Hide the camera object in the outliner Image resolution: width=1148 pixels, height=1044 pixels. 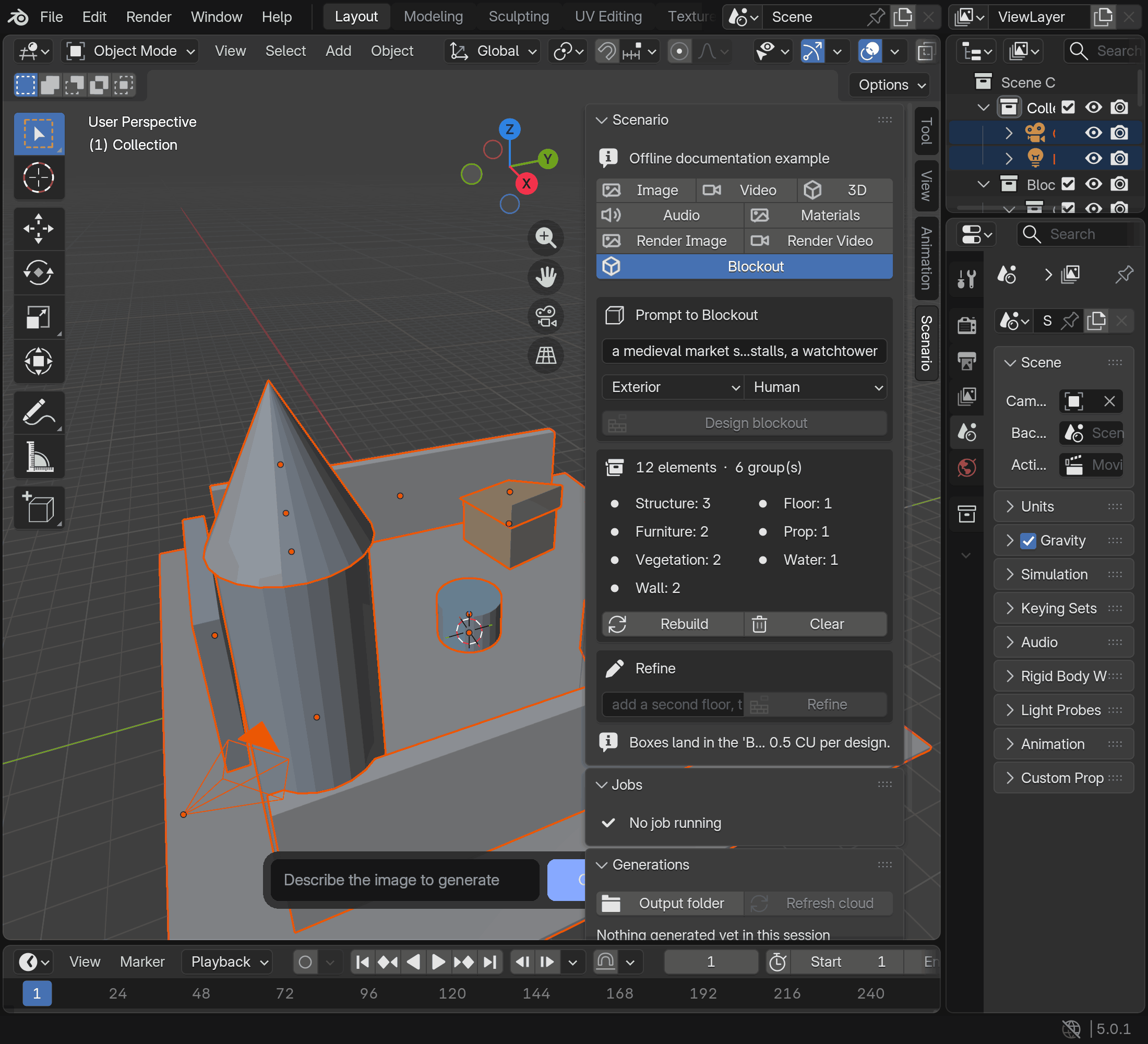pyautogui.click(x=1093, y=133)
